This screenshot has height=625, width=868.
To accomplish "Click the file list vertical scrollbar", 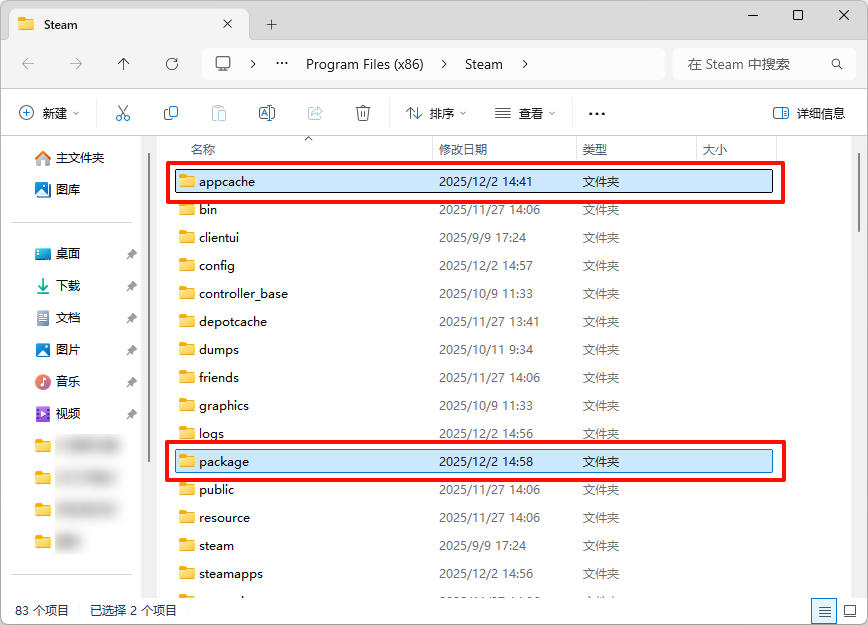I will [859, 193].
